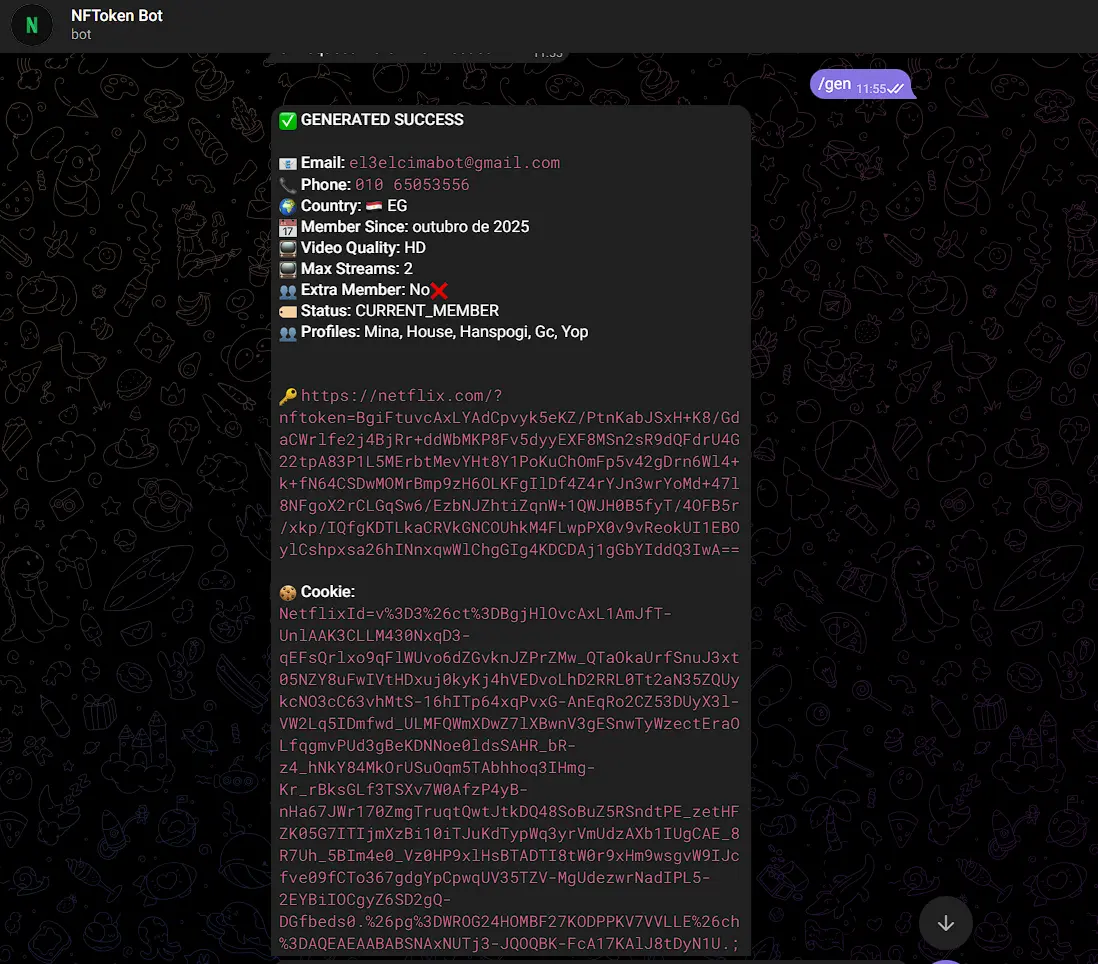Click the scroll-to-bottom arrow button

pyautogui.click(x=945, y=923)
